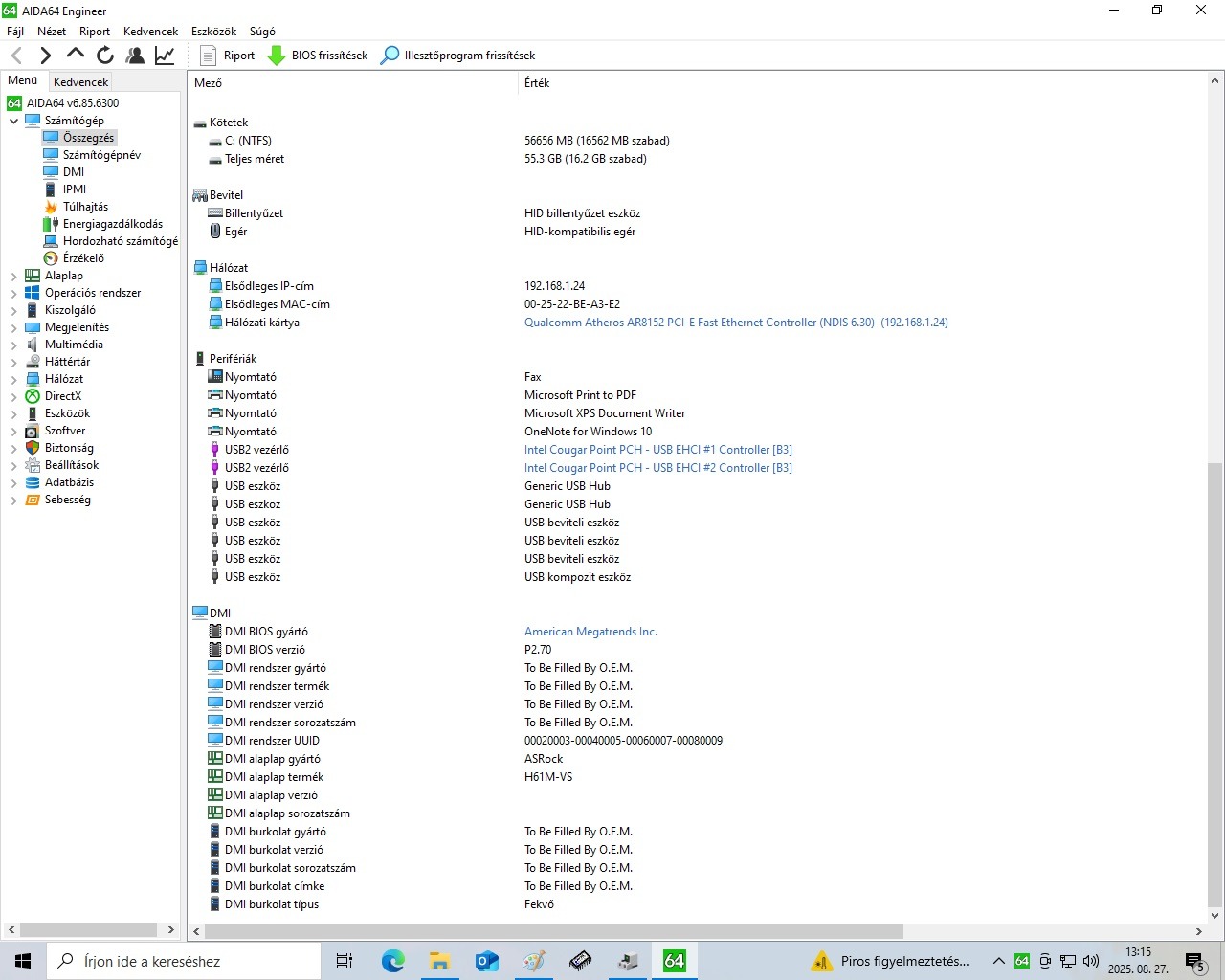Click the content pane horizontal scrollbar

553,931
